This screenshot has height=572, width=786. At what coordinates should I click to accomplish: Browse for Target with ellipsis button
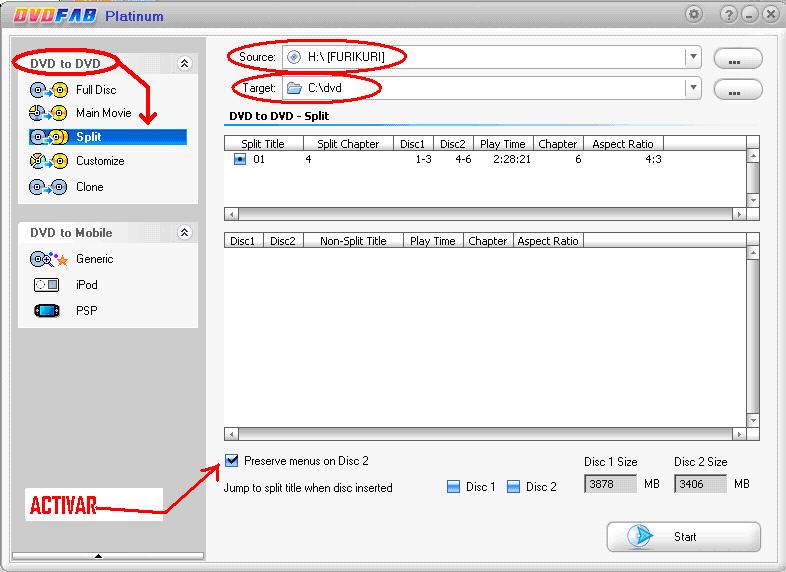tap(737, 89)
